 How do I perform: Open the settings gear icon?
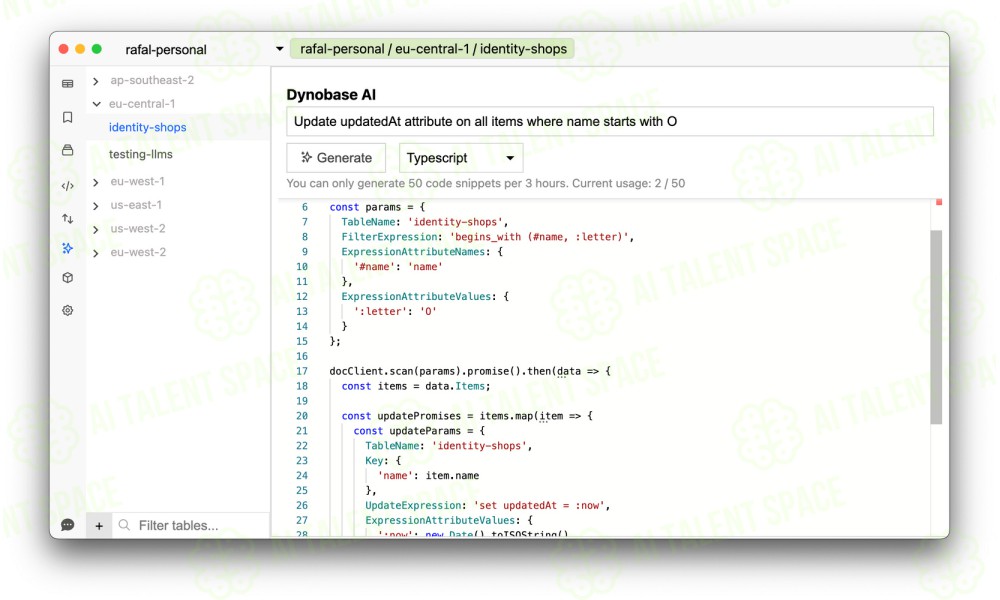[x=68, y=311]
